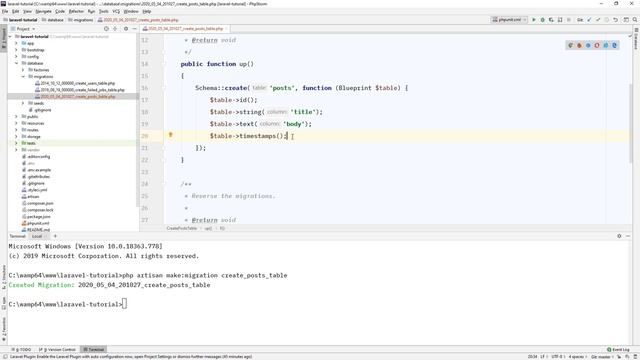Select the artisan file in the project tree
Screen dimensions: 640x360
(31, 197)
